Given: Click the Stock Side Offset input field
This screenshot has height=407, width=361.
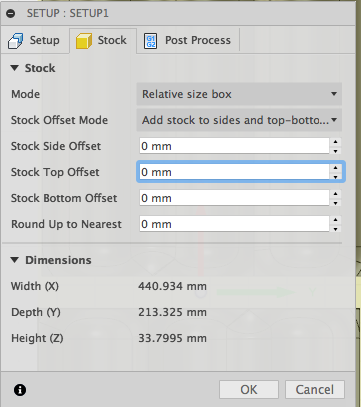Looking at the screenshot, I should [234, 146].
